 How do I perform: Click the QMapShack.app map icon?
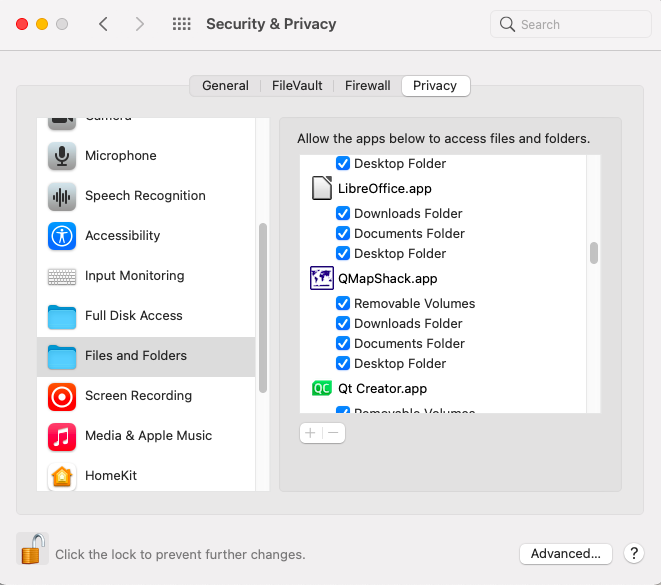click(322, 278)
